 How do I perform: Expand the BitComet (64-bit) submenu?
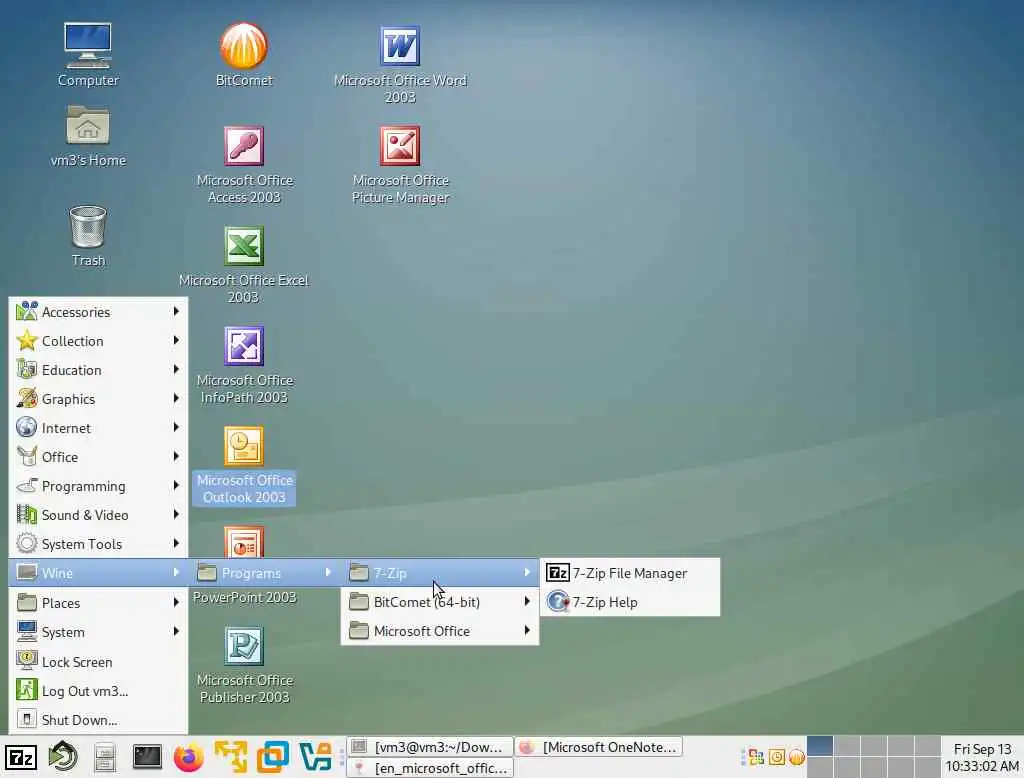click(x=440, y=602)
